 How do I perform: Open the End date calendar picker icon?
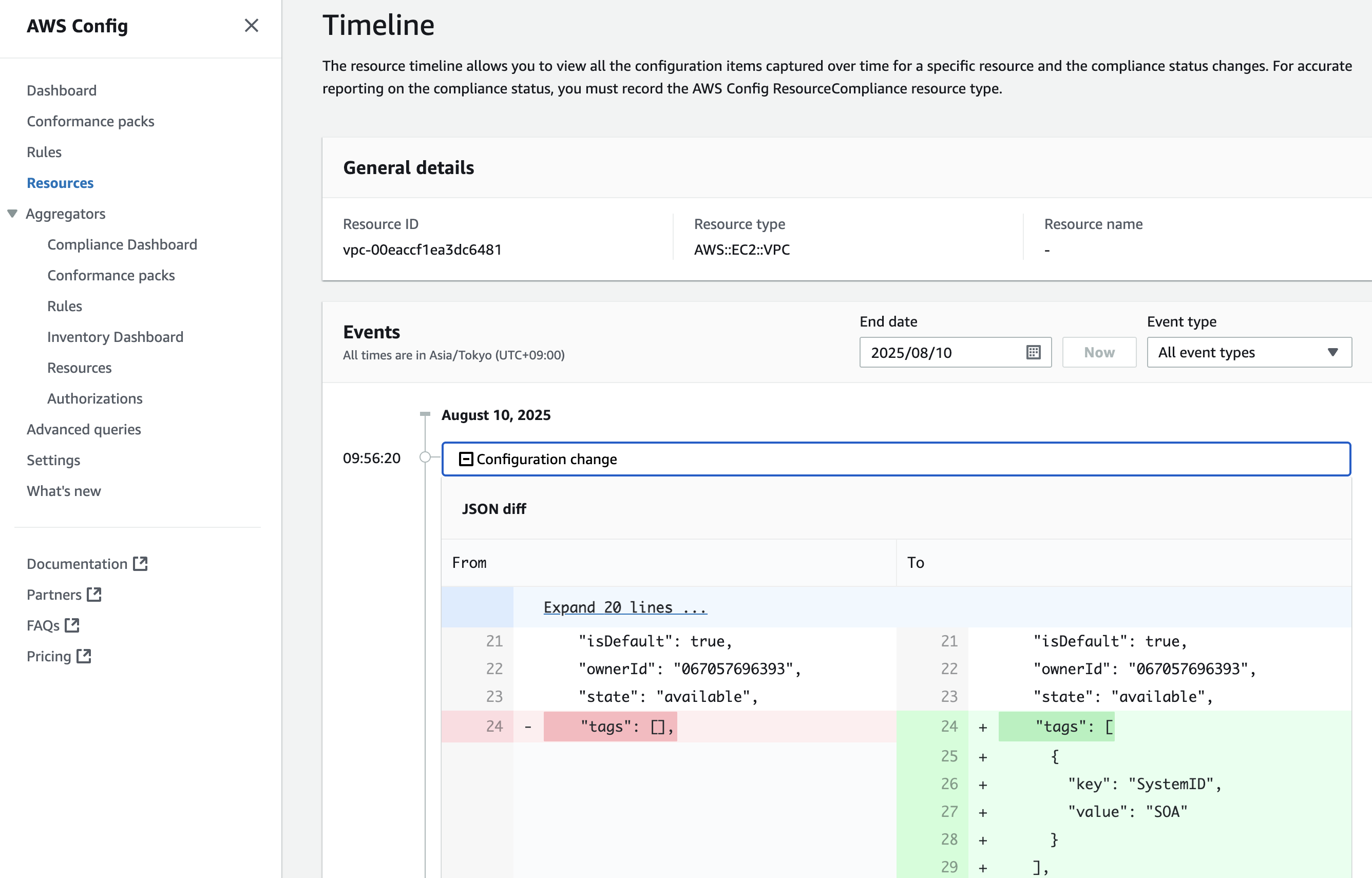coord(1033,352)
